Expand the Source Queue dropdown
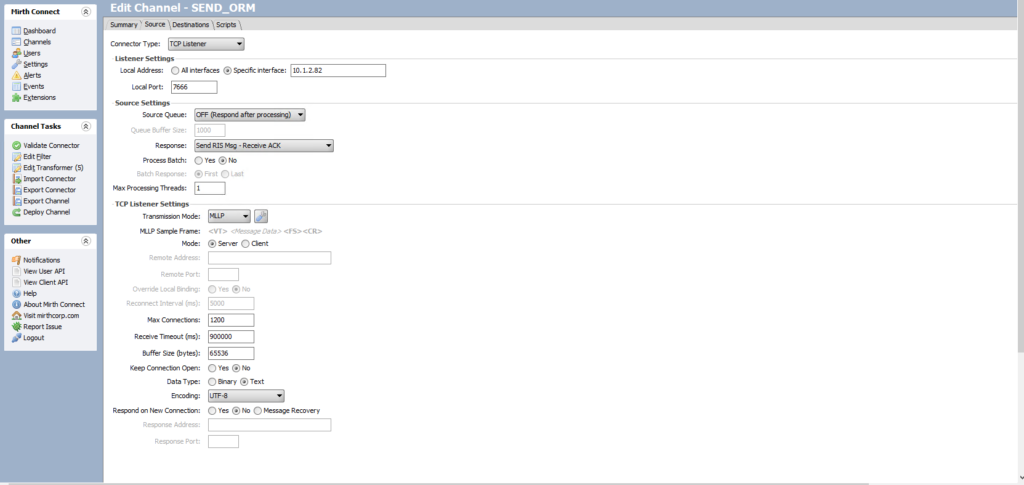Viewport: 1024px width, 485px height. [249, 115]
